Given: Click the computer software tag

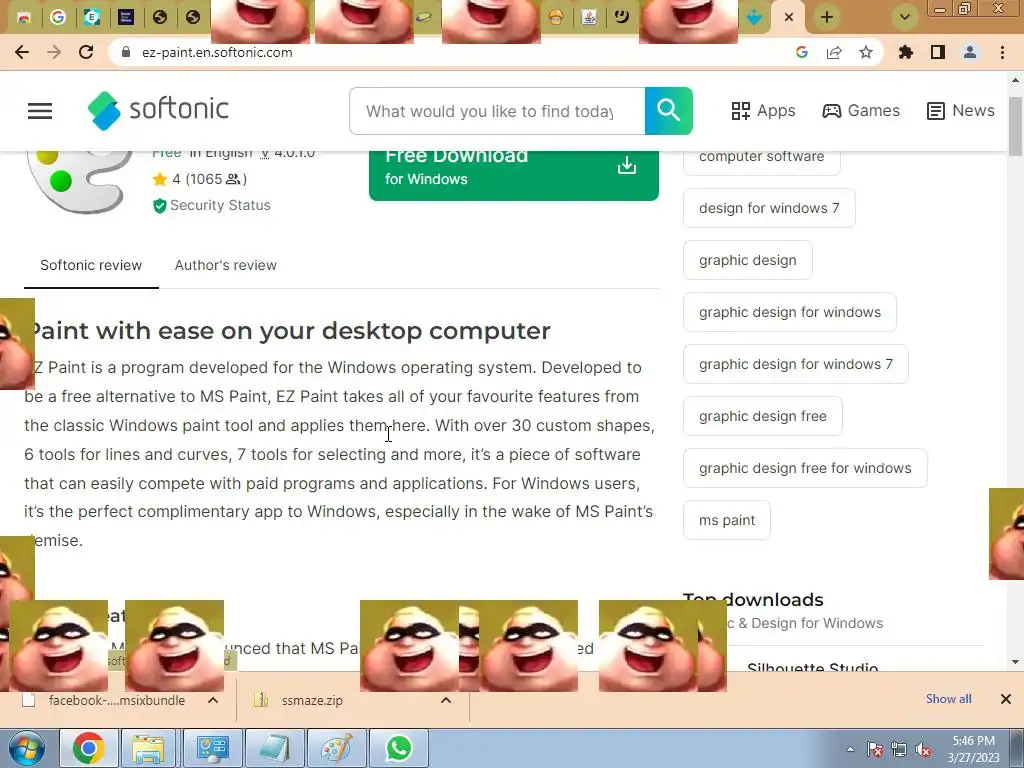Looking at the screenshot, I should [761, 159].
